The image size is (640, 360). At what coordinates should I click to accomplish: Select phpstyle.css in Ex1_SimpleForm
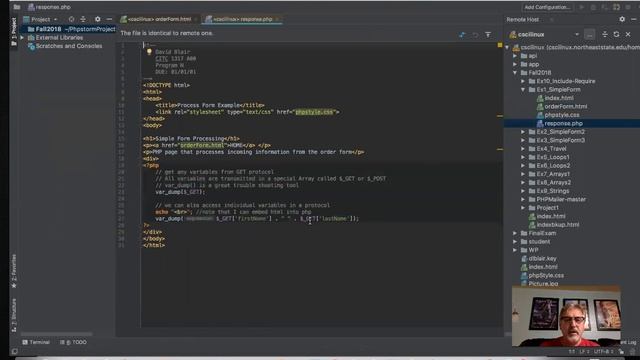click(x=558, y=115)
